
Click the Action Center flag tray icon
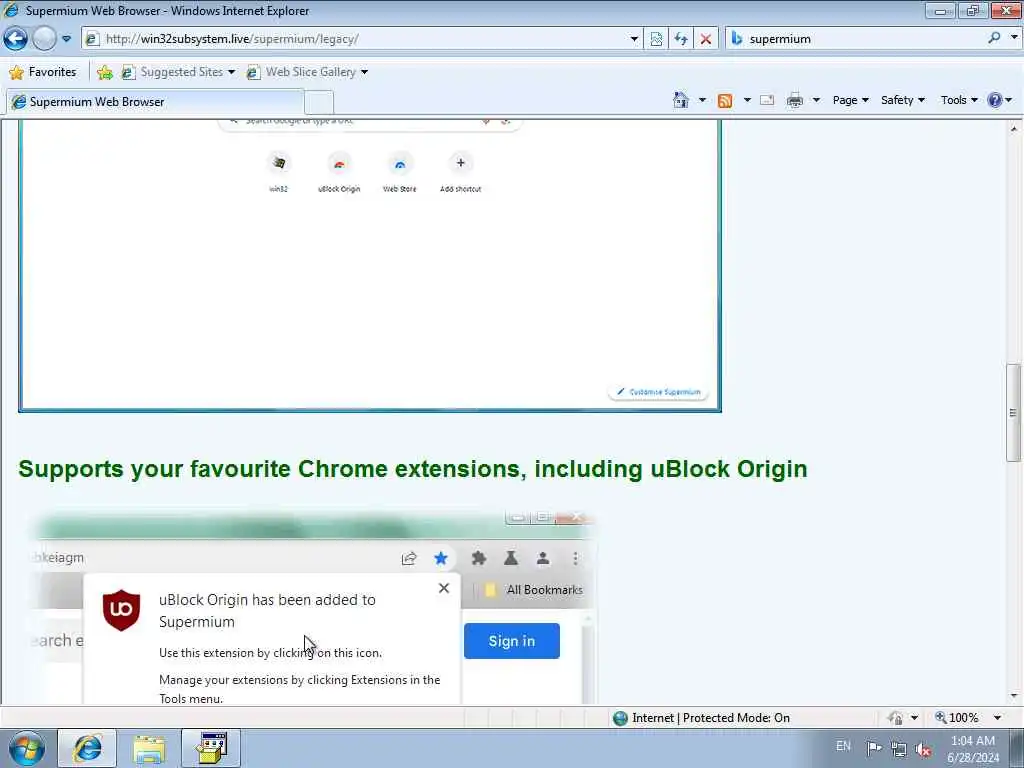(x=874, y=748)
